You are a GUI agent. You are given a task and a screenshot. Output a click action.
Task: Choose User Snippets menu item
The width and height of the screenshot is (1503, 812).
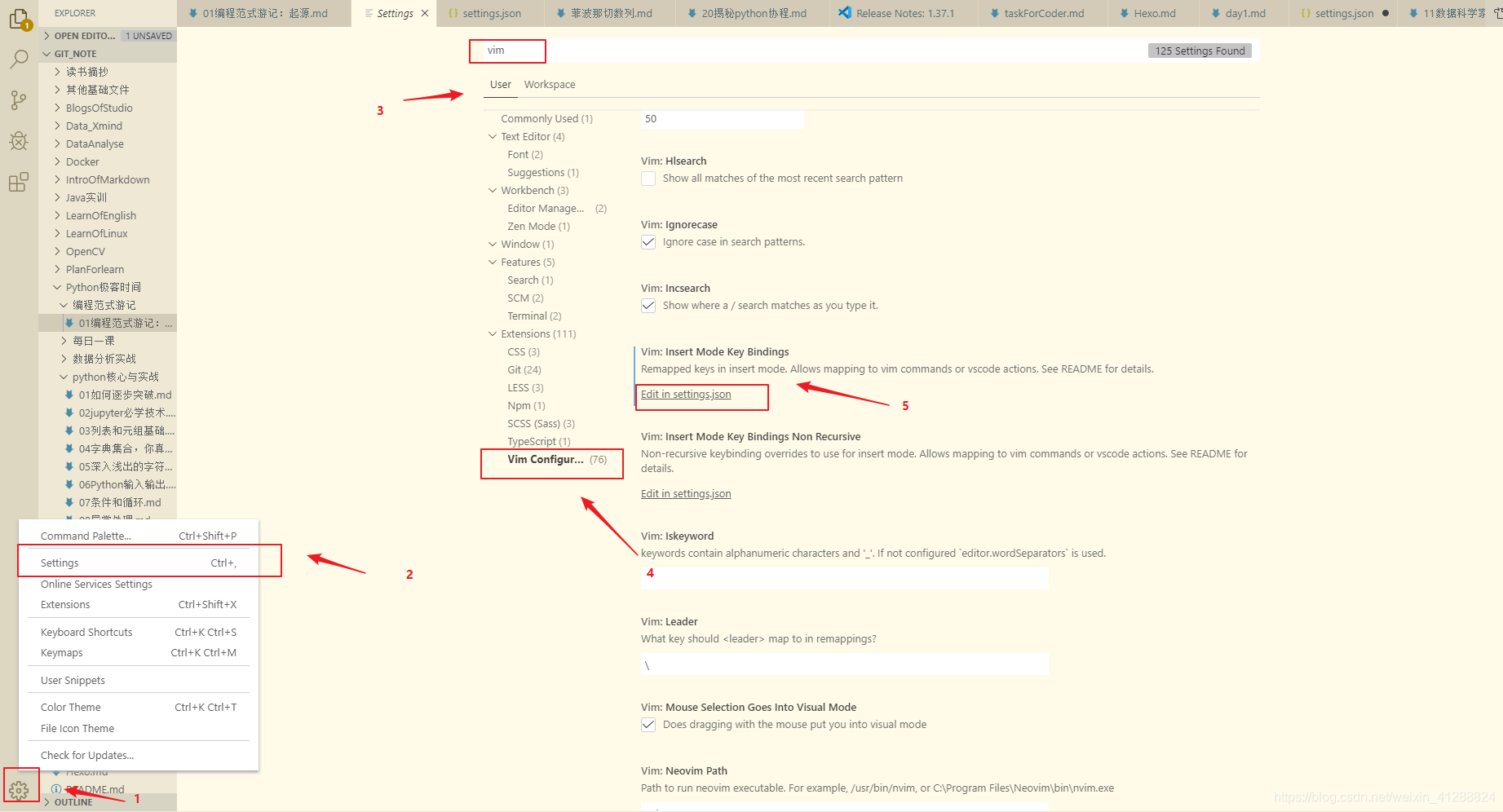pyautogui.click(x=139, y=681)
